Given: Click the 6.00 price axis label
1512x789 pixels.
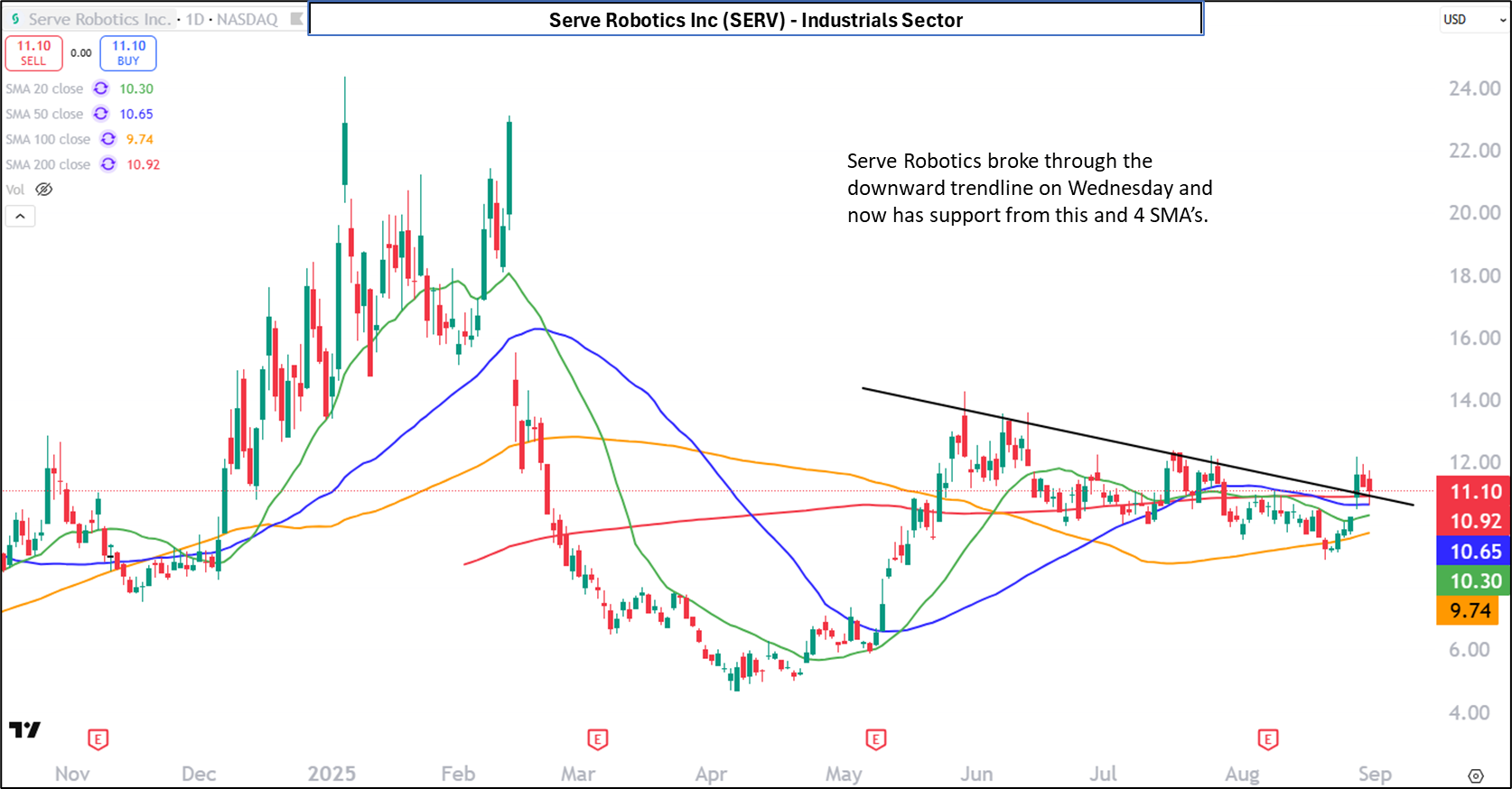Looking at the screenshot, I should (1469, 650).
